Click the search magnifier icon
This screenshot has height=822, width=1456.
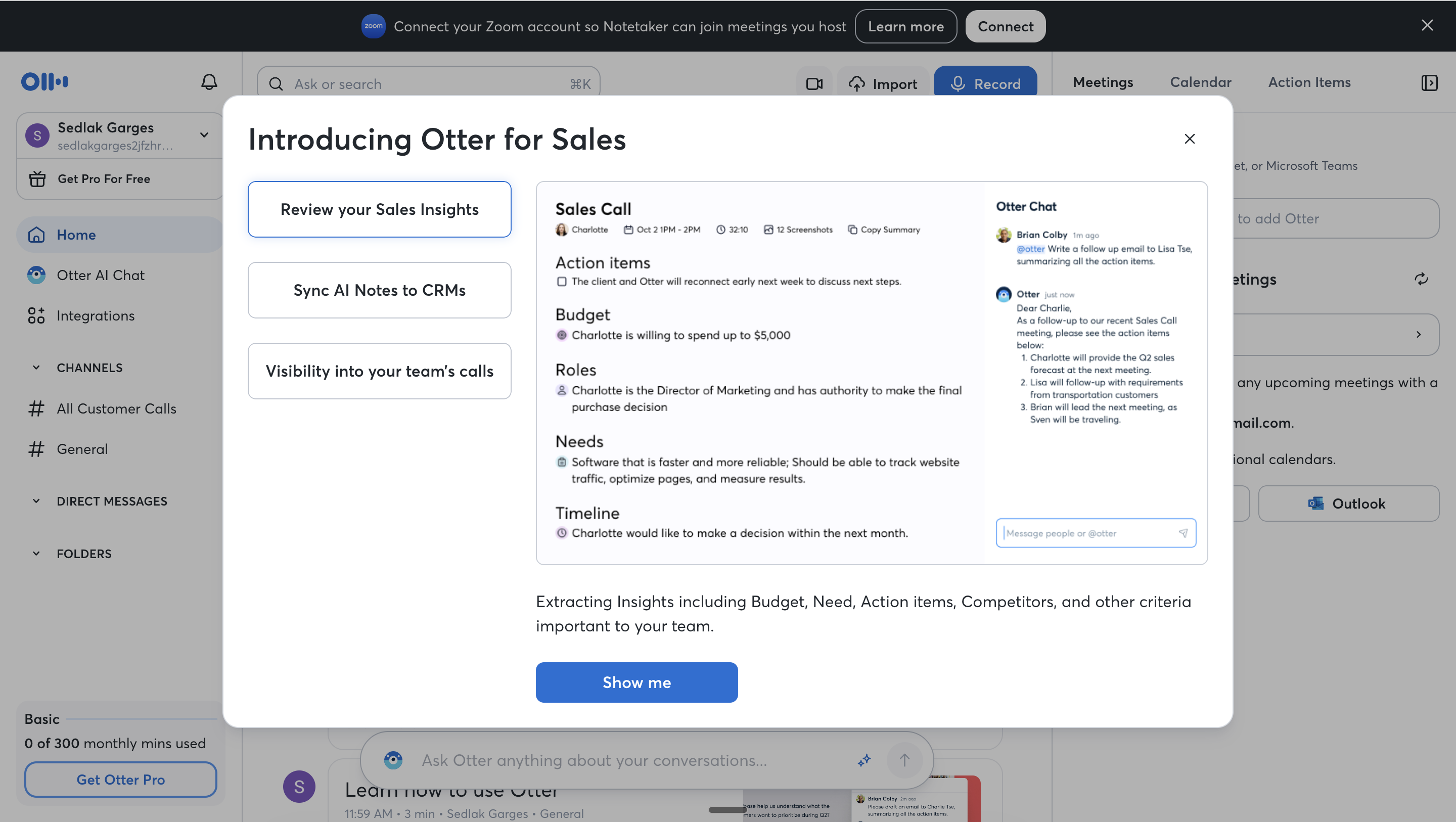coord(276,83)
